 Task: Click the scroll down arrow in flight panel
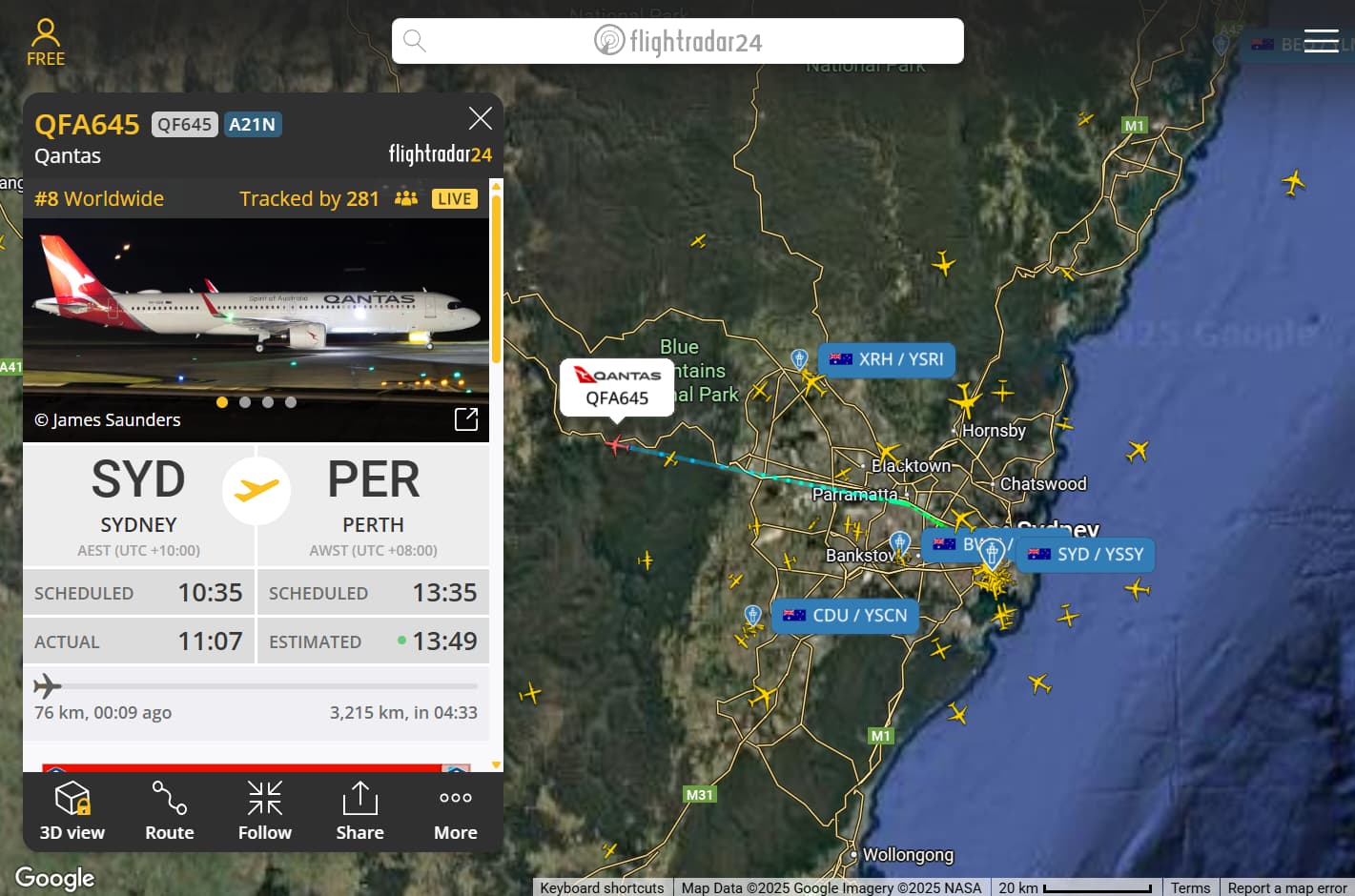496,764
